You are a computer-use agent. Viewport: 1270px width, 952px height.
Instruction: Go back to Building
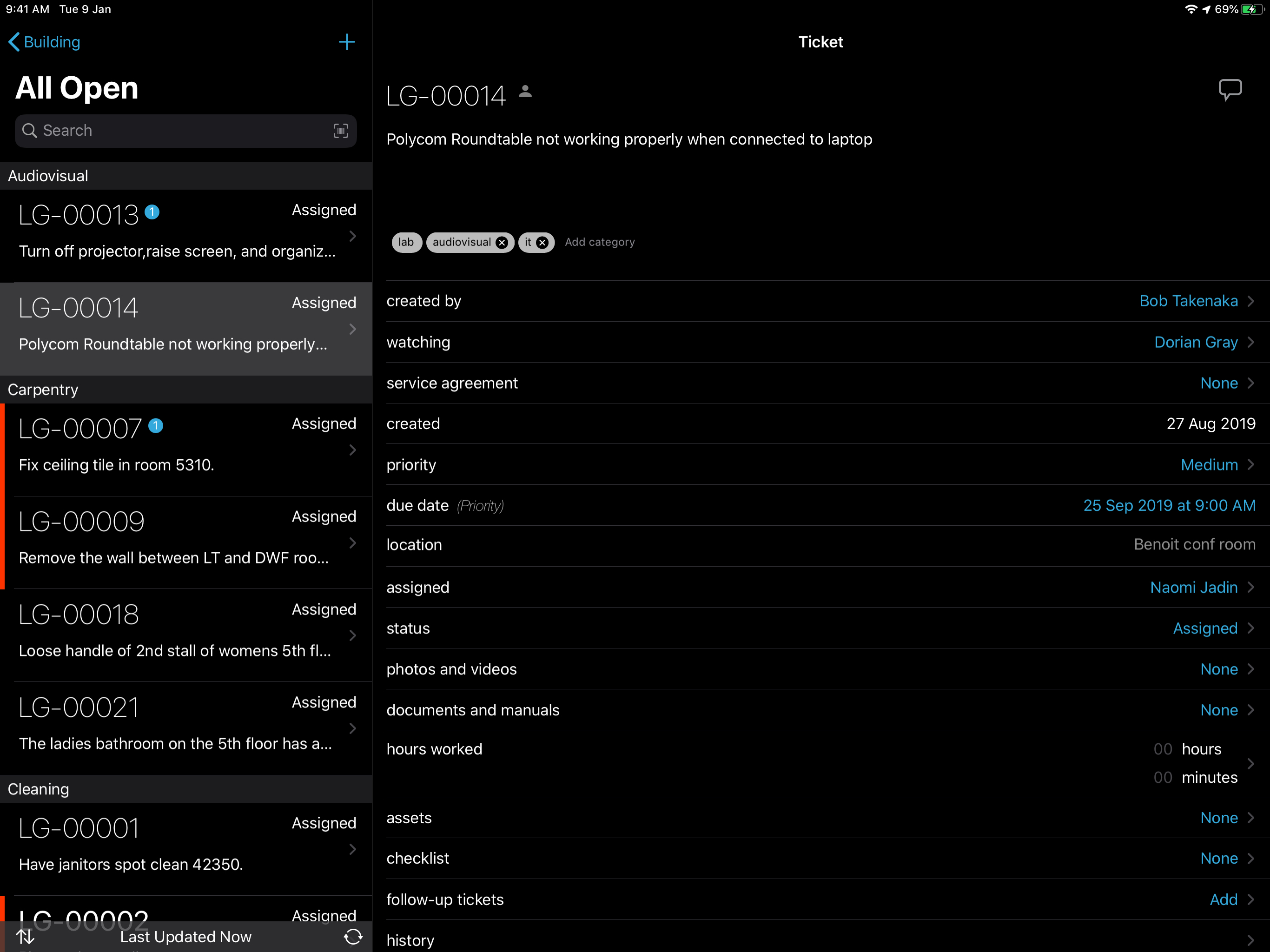click(x=45, y=42)
